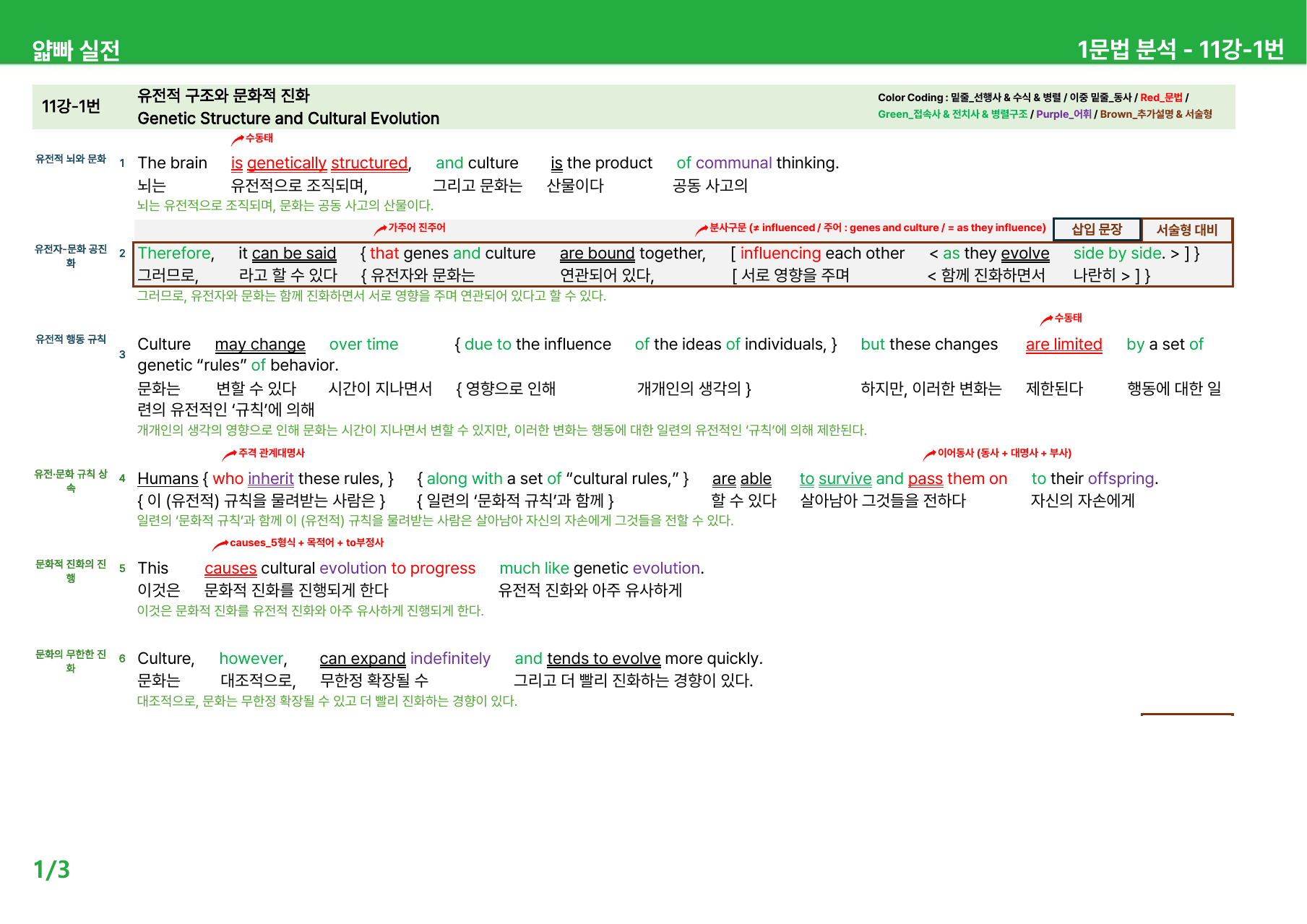Click the red arrow next to 주격 관계대명사
This screenshot has width=1307, height=924.
229,454
